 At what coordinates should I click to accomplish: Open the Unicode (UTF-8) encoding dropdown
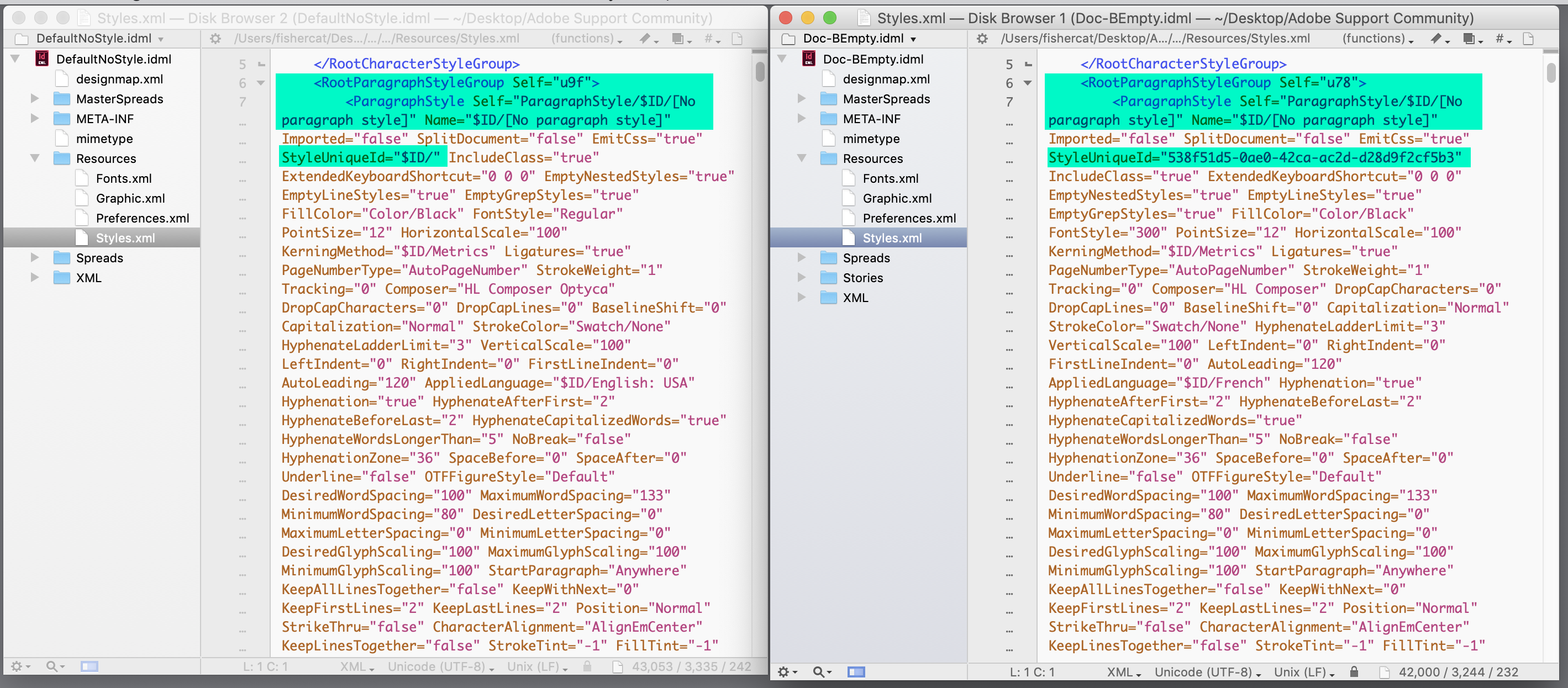pyautogui.click(x=1206, y=672)
